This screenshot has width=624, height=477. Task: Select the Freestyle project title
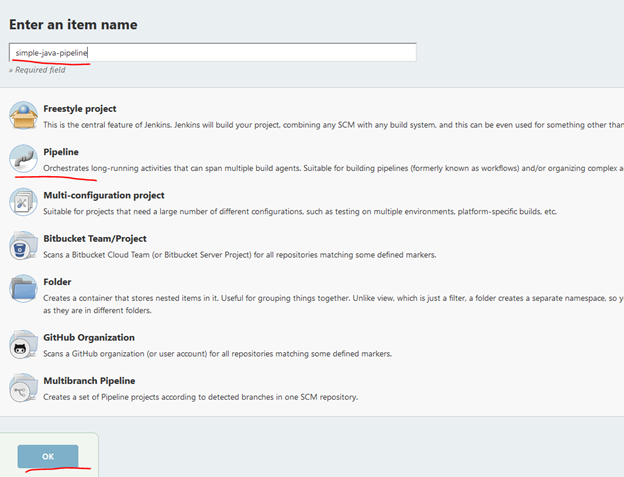80,108
